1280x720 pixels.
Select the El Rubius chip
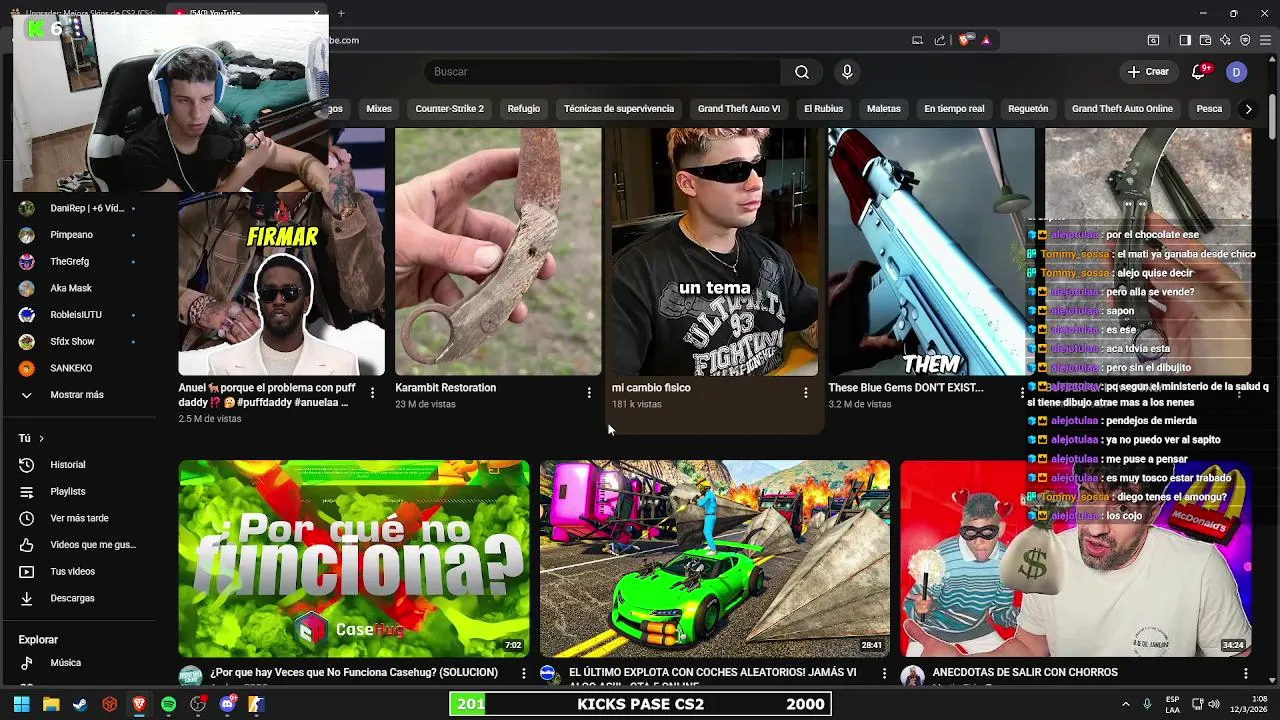(x=823, y=109)
